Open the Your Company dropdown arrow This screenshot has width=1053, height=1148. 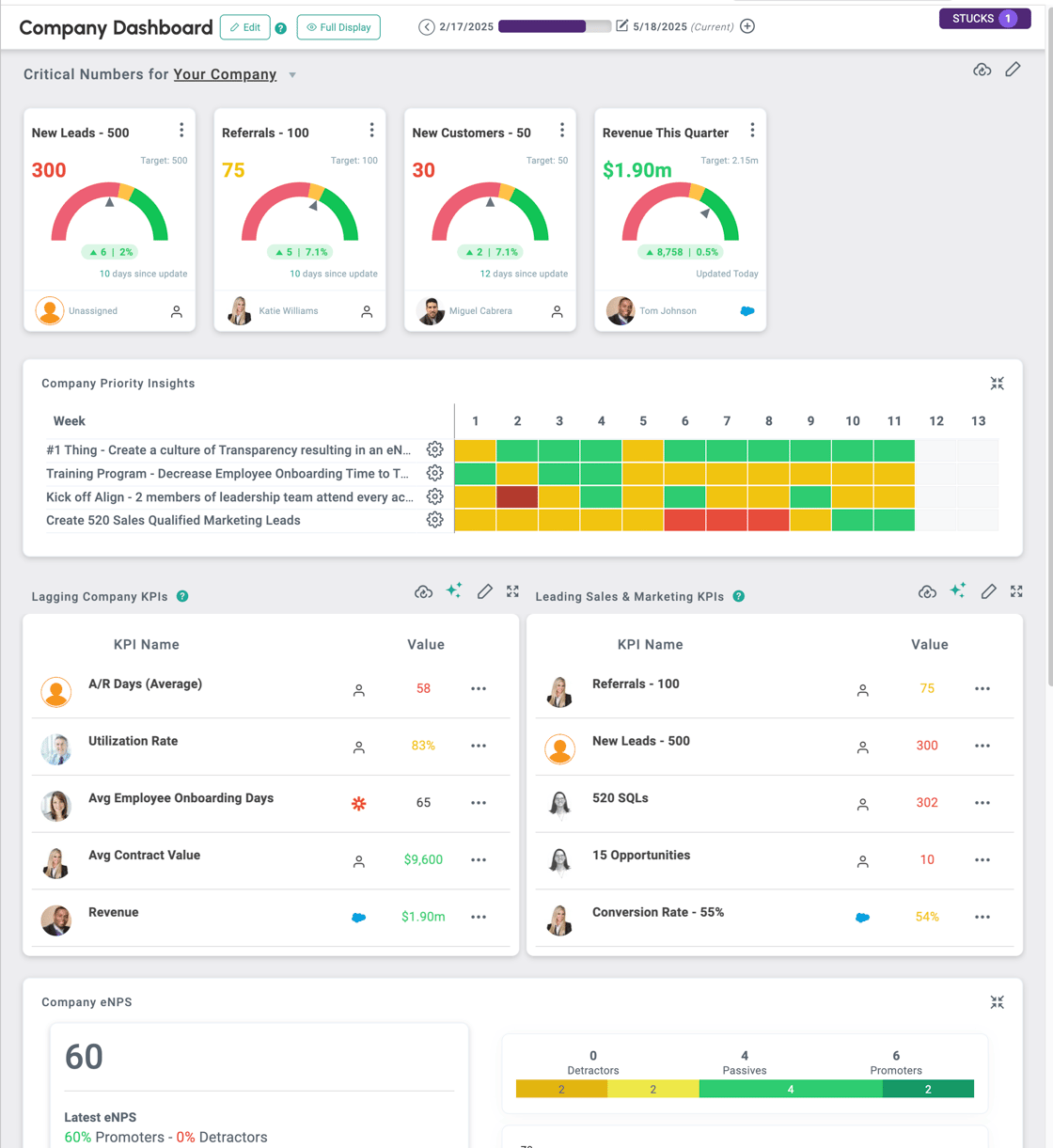(292, 75)
